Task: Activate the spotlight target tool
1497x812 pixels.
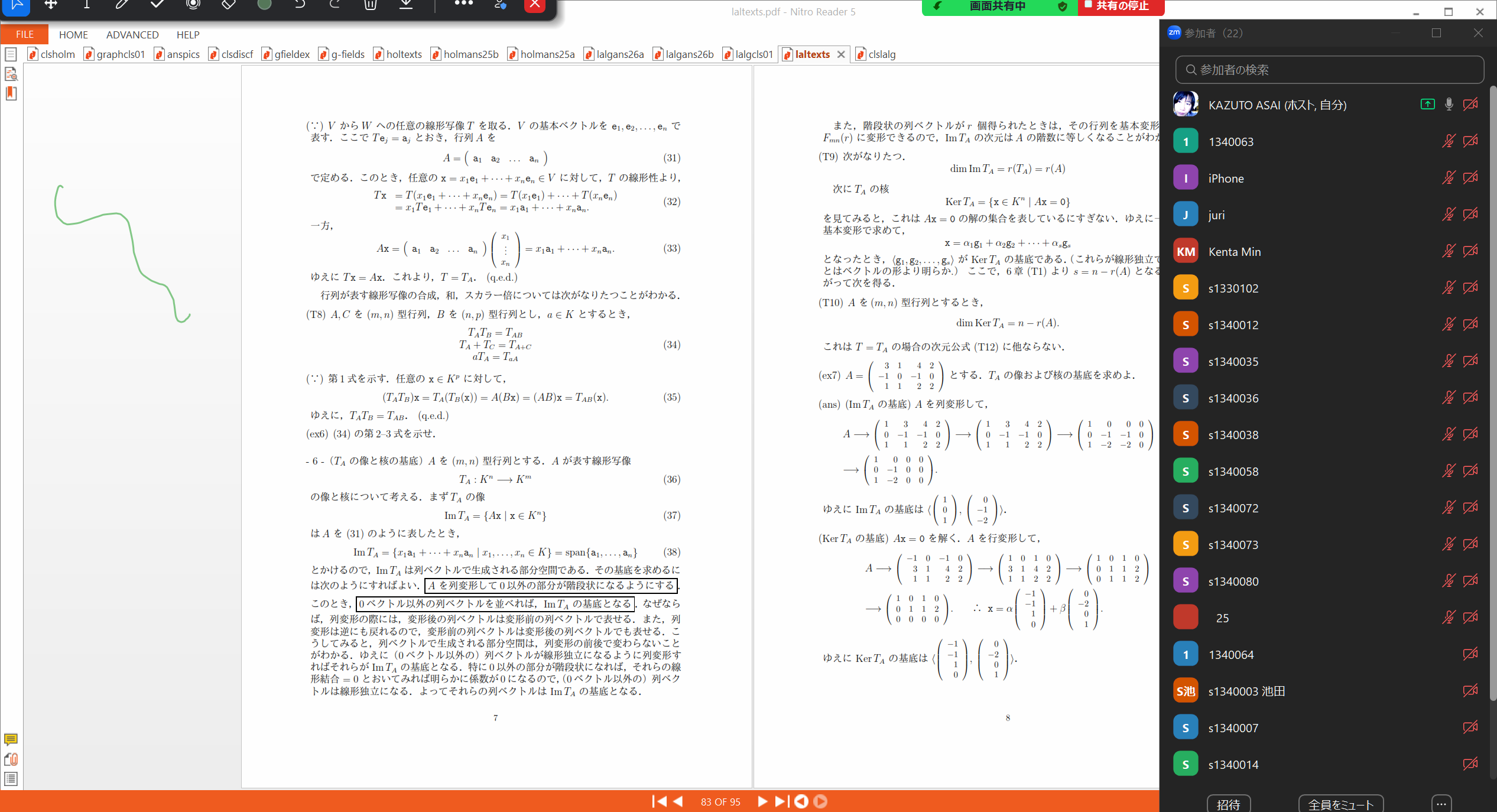Action: click(193, 5)
